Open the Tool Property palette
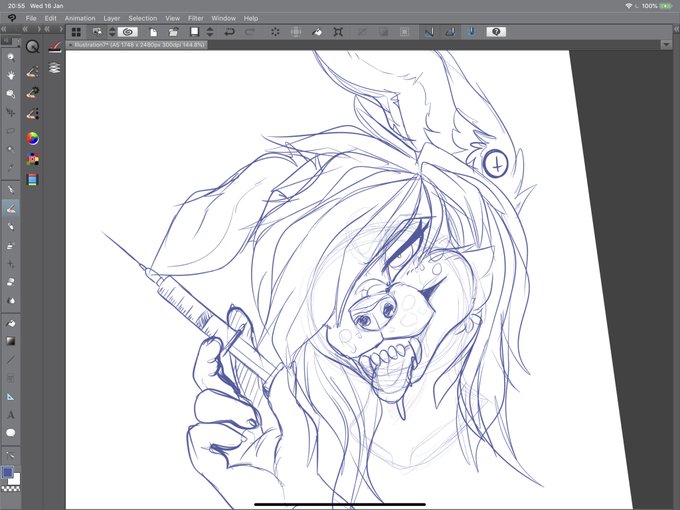The image size is (680, 510). pos(33,92)
